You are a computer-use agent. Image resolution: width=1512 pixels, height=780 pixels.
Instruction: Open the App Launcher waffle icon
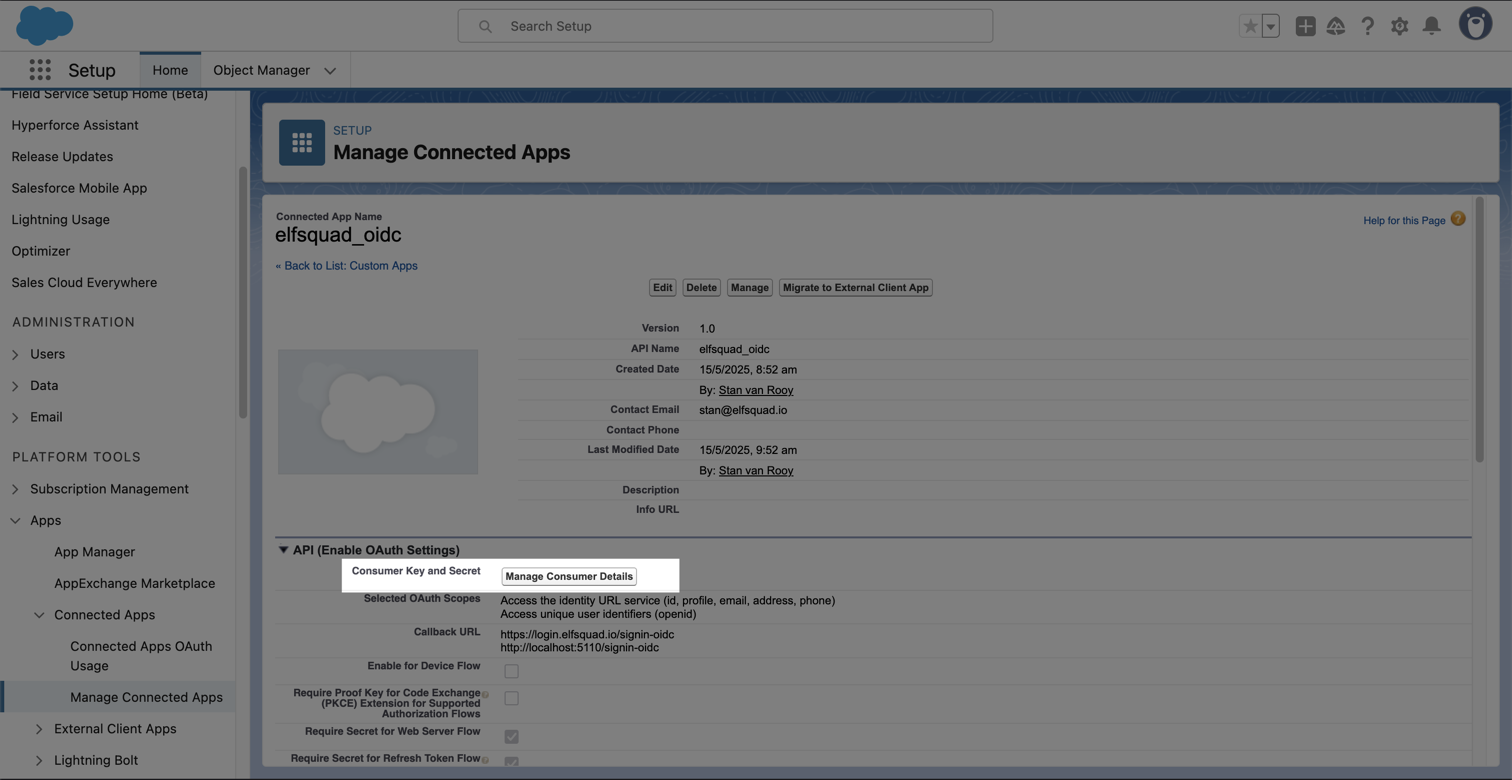(x=40, y=70)
